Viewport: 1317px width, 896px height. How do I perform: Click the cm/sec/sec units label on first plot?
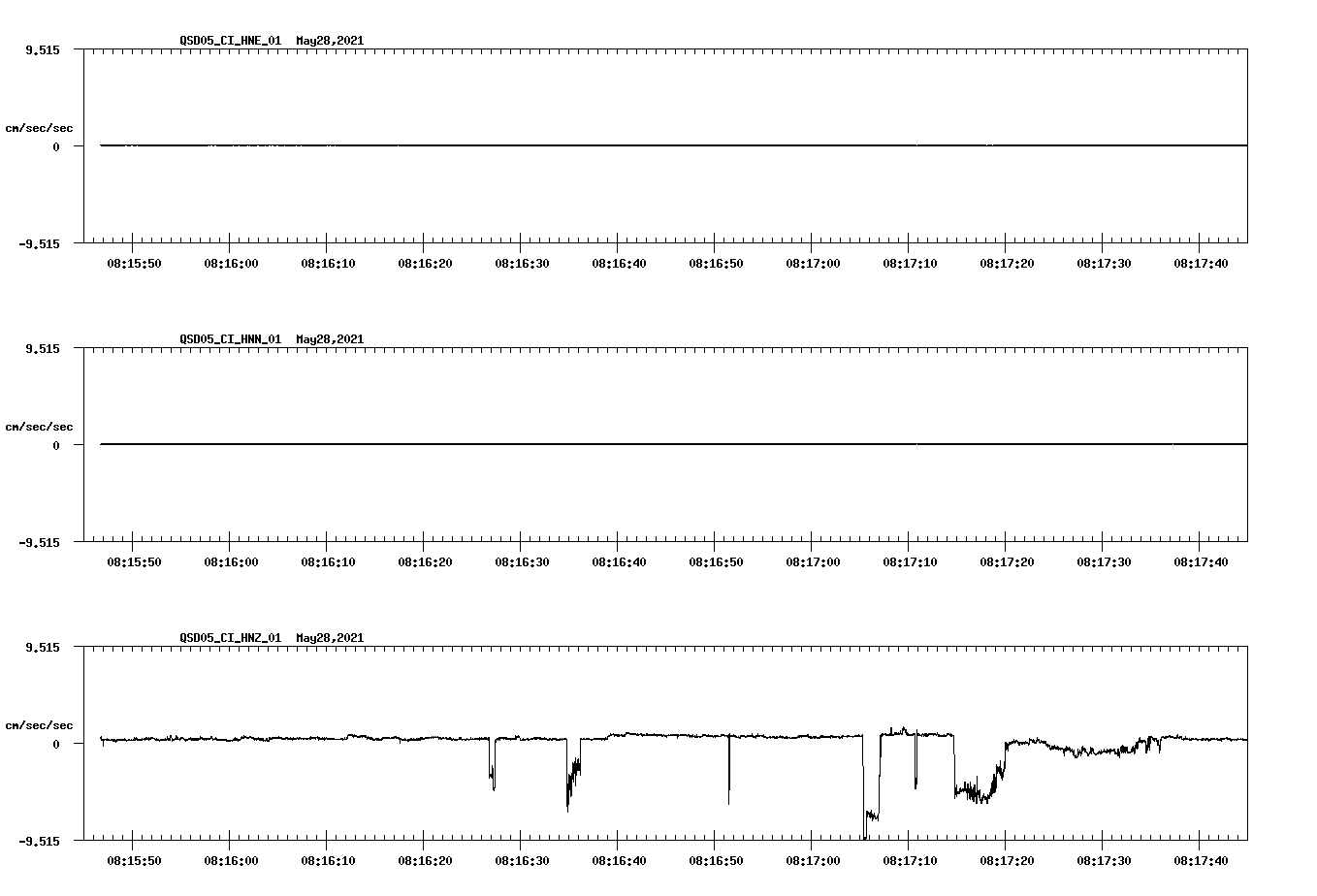coord(39,127)
